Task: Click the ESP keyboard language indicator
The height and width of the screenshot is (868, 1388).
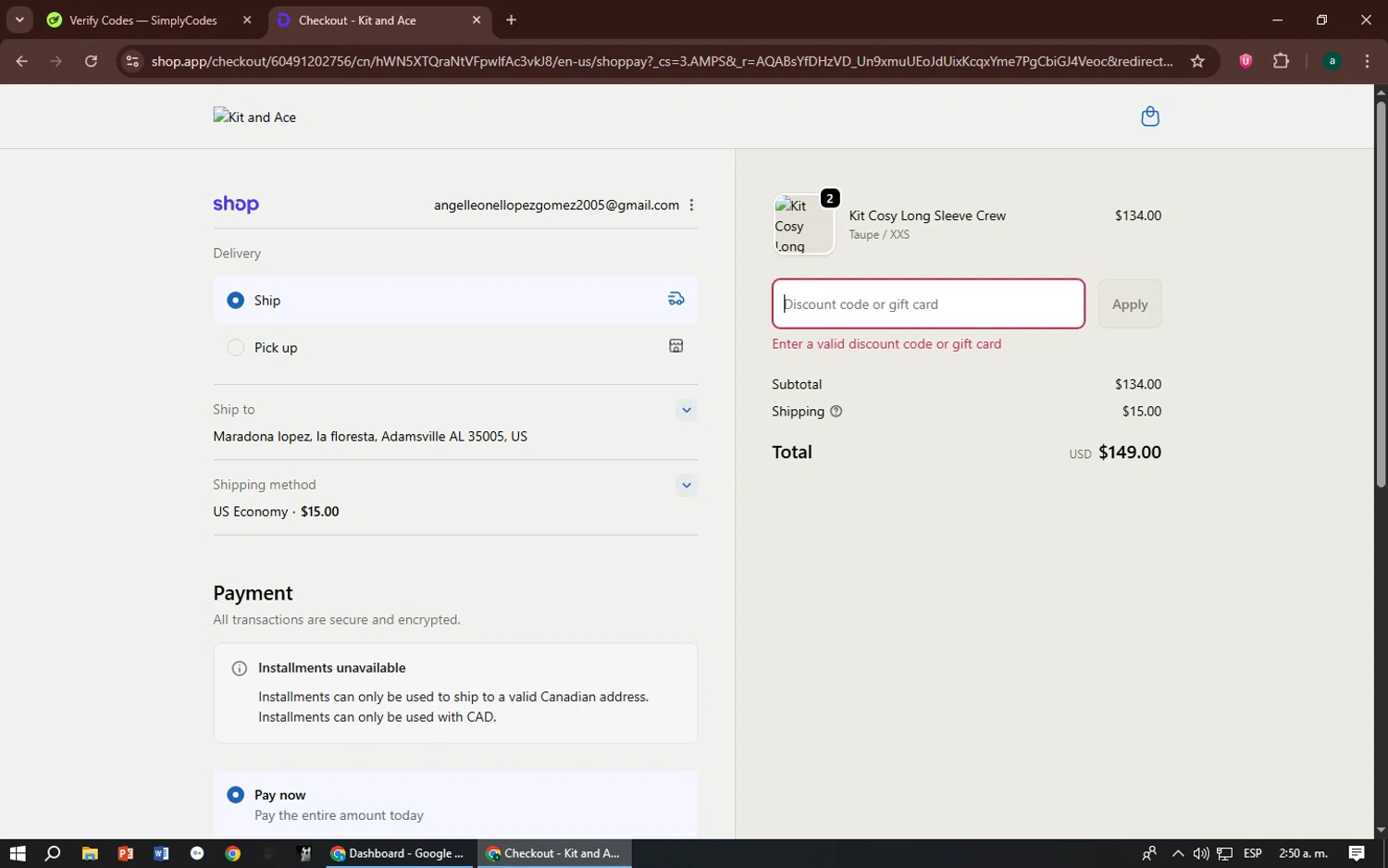Action: tap(1253, 853)
